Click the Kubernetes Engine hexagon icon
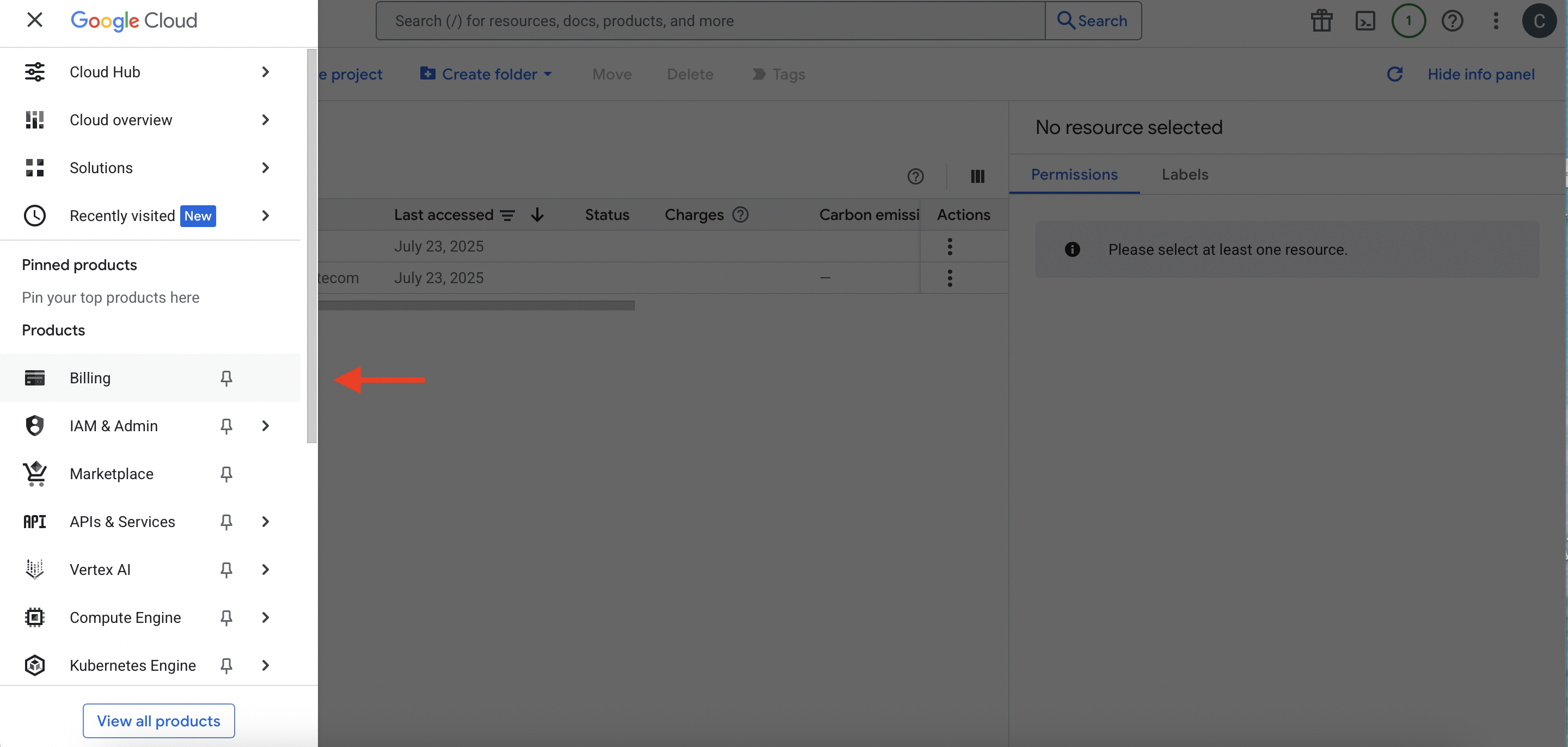 (x=35, y=665)
